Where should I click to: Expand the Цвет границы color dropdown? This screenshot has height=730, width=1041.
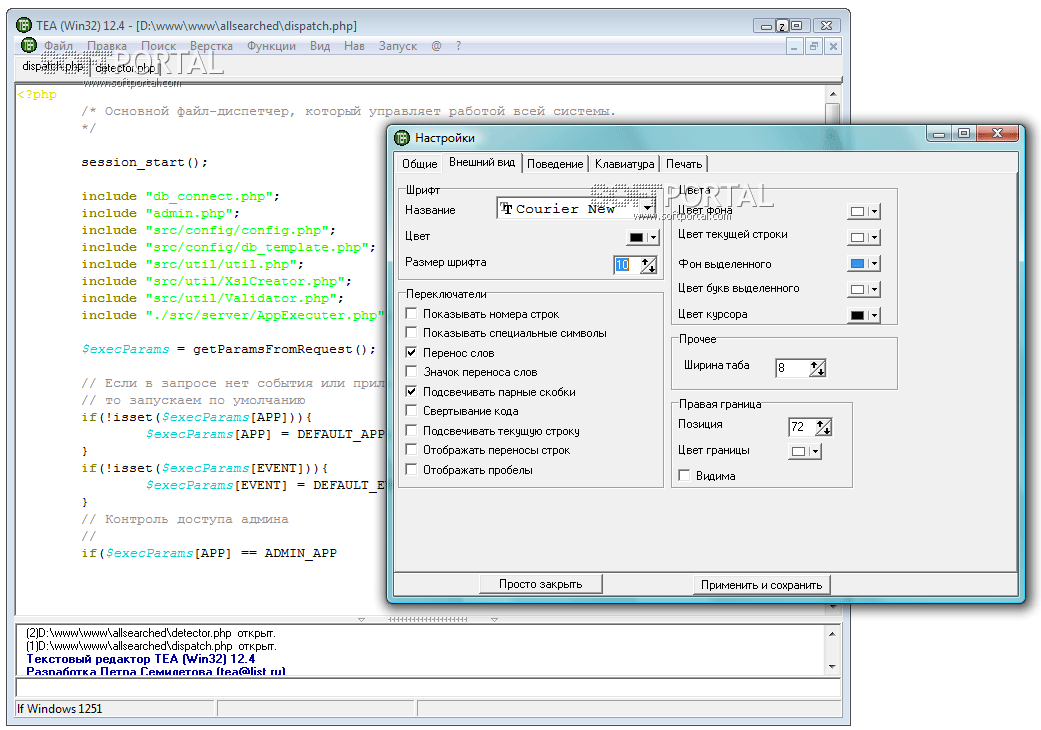(x=815, y=451)
